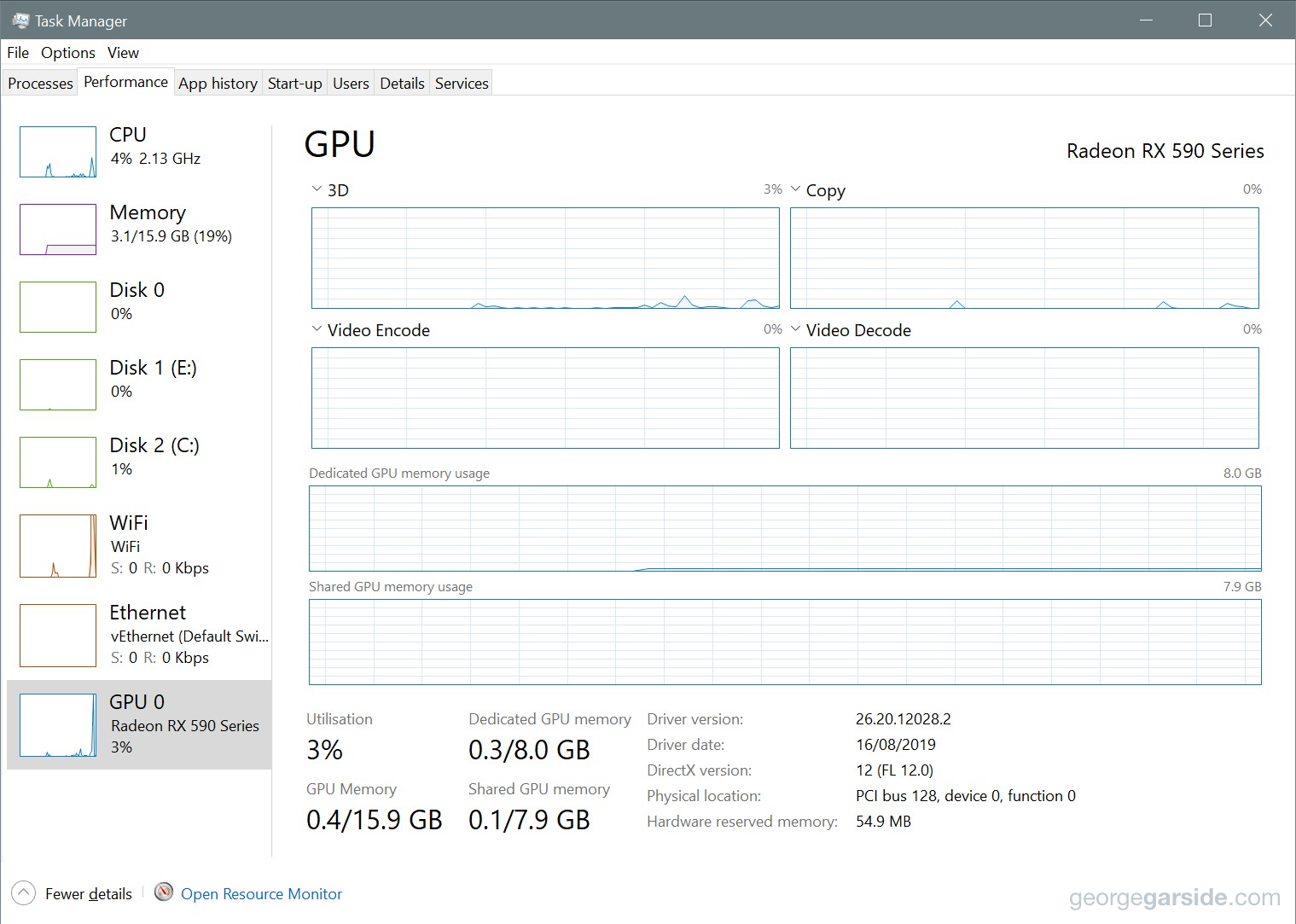Select the Ethernet vEthernet entry
The height and width of the screenshot is (924, 1296).
point(139,635)
